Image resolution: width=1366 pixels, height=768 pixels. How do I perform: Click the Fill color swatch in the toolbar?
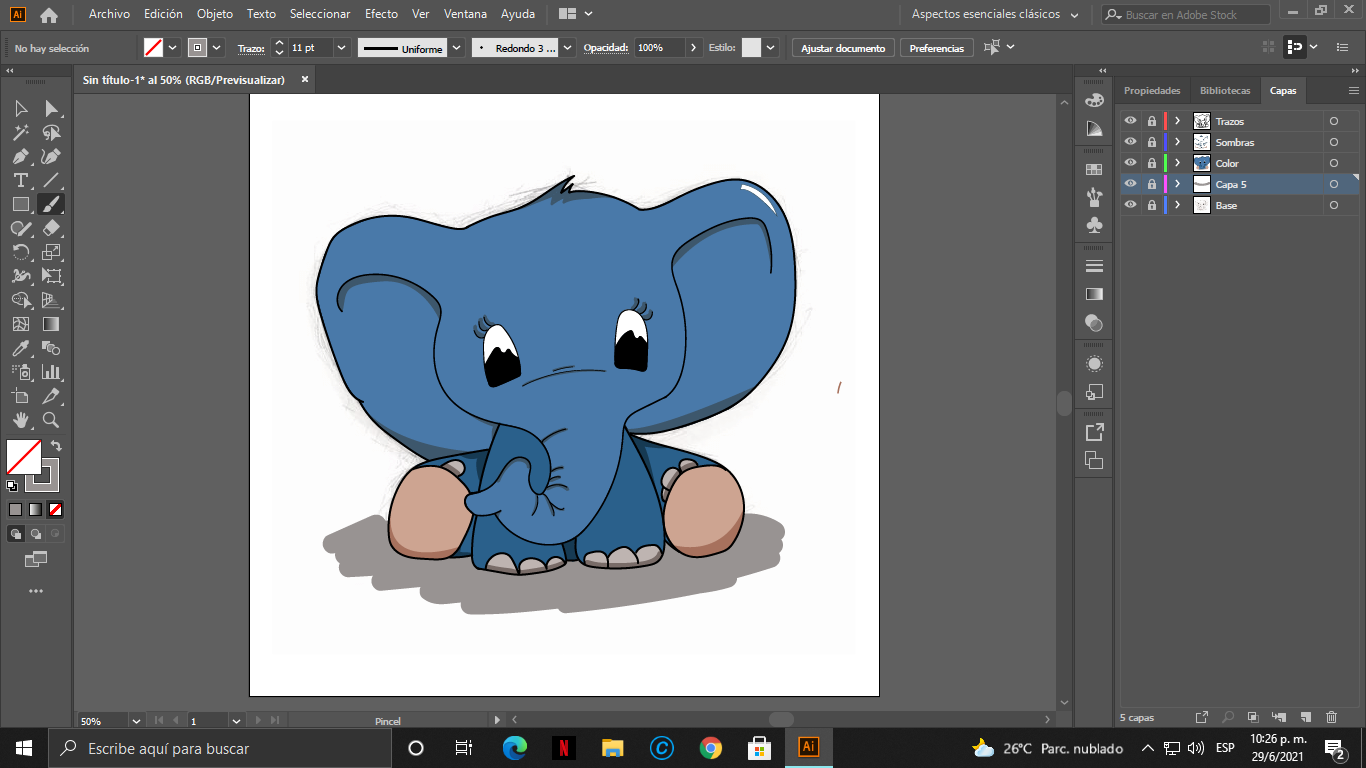point(24,457)
